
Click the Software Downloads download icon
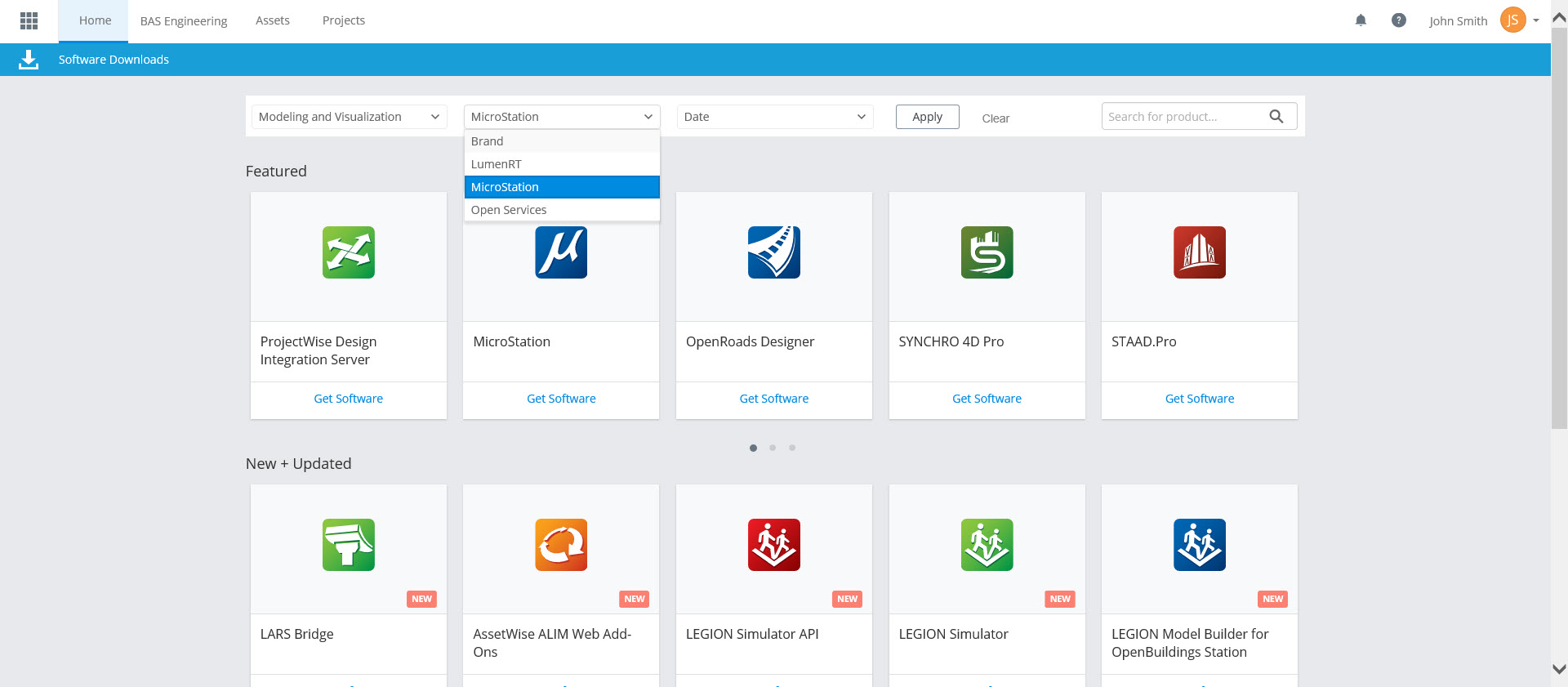29,60
